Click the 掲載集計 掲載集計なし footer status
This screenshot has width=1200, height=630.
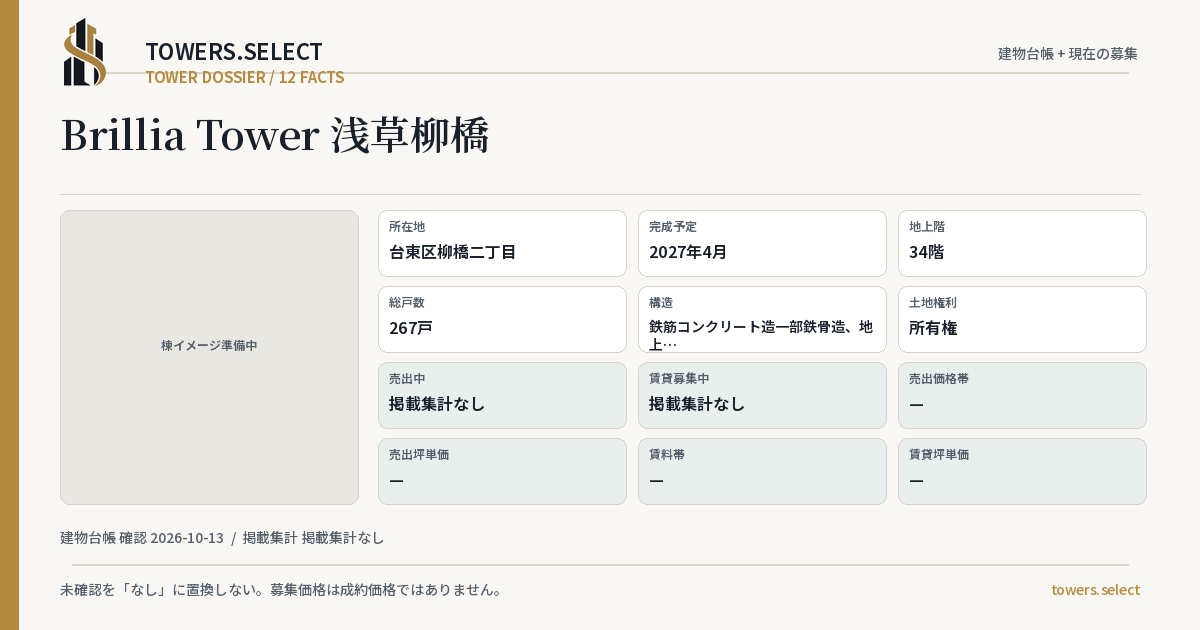314,538
